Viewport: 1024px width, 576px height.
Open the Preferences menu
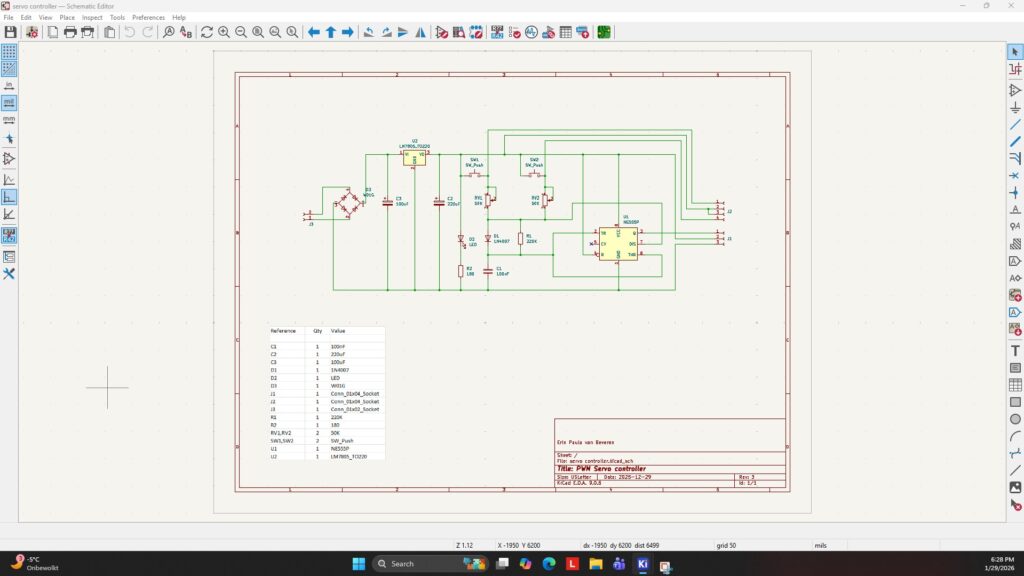(x=149, y=17)
